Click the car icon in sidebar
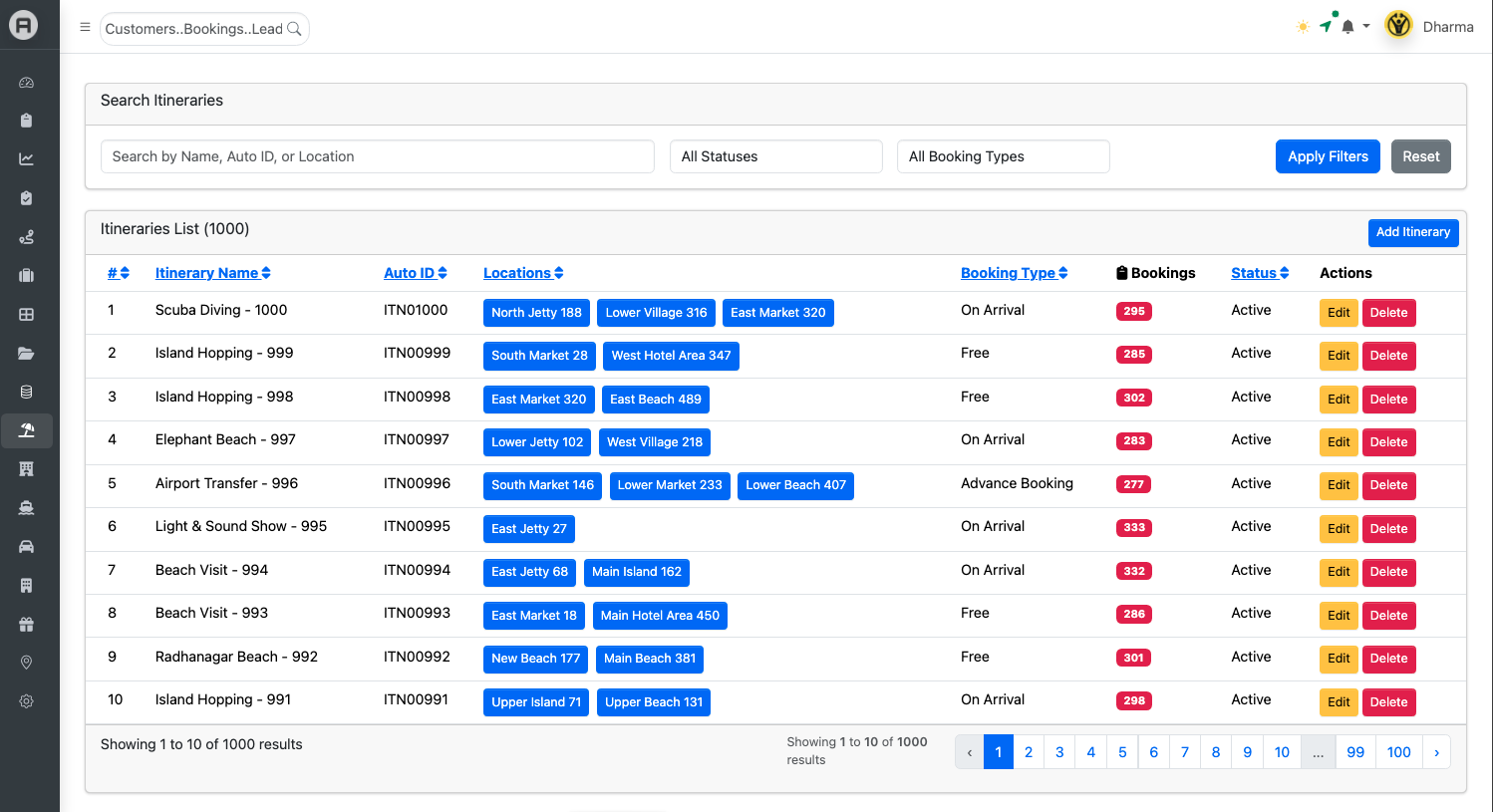The height and width of the screenshot is (812, 1493). [27, 547]
